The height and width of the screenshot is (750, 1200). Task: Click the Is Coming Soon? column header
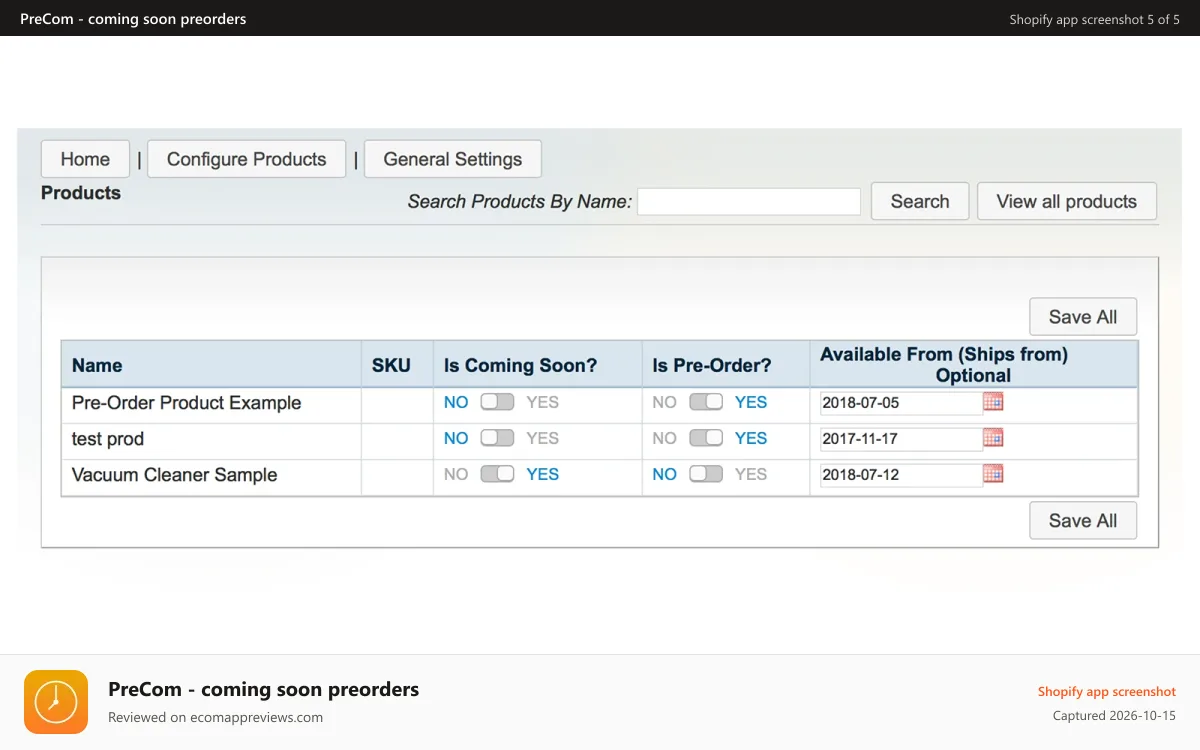(538, 365)
